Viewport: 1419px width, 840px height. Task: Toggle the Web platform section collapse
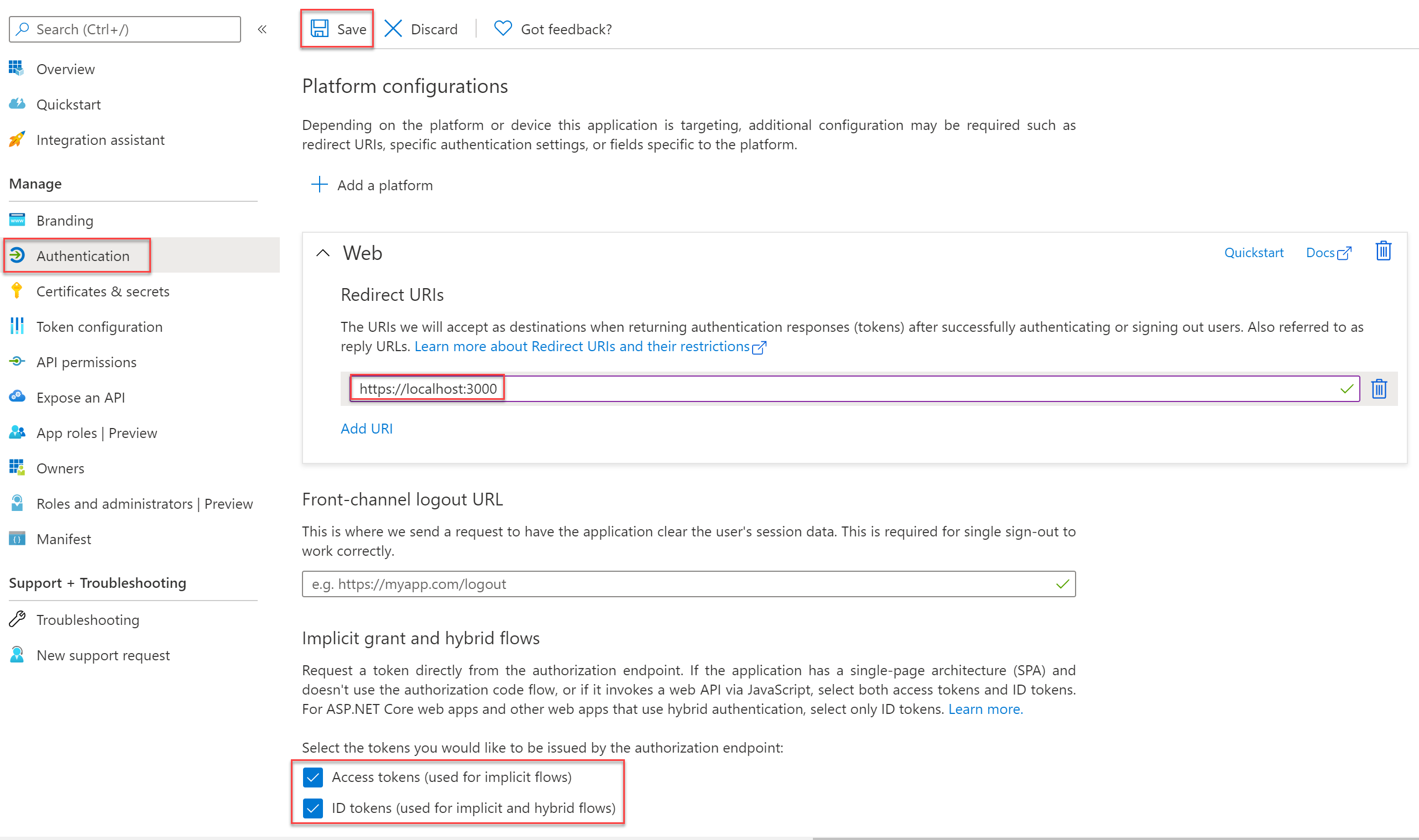322,252
